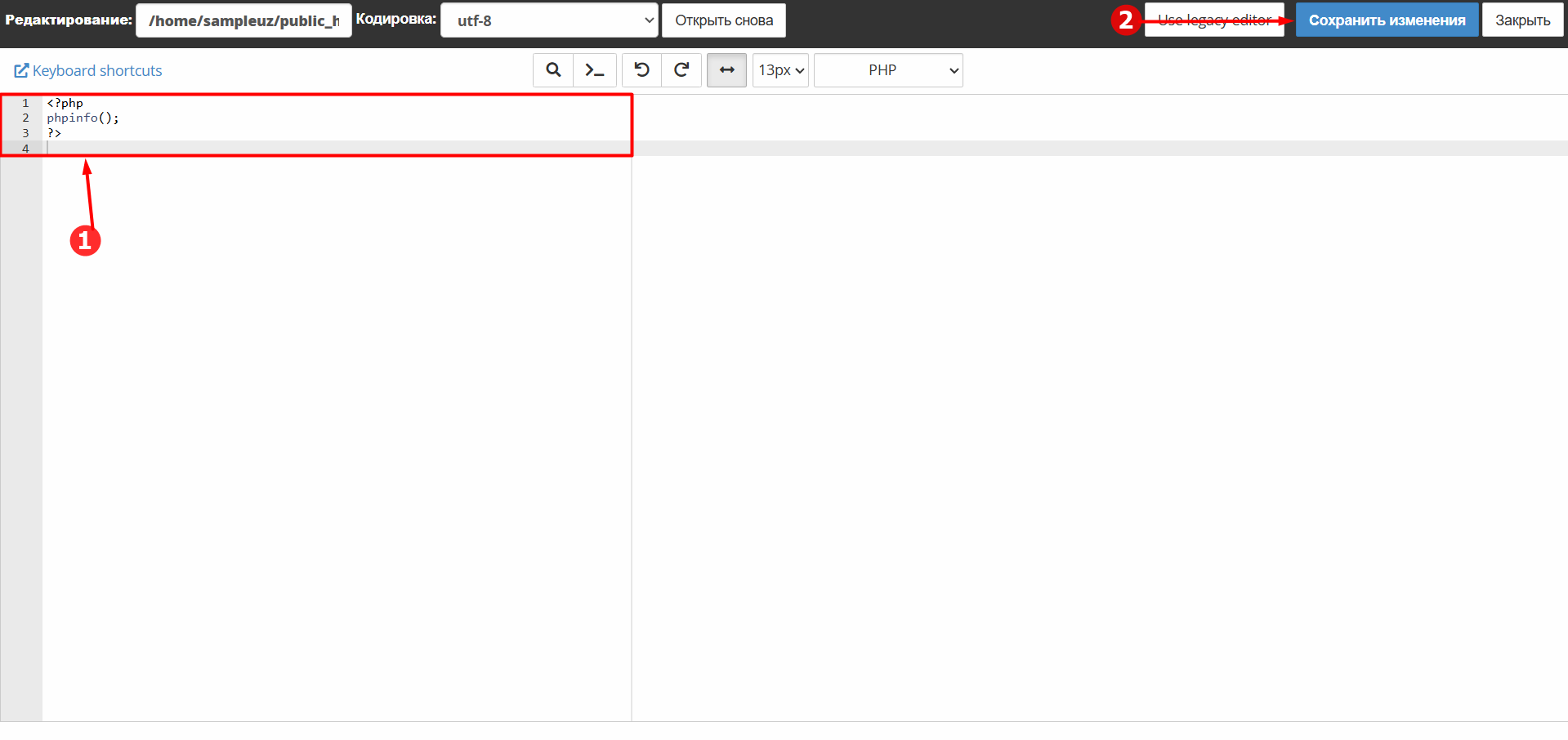
Task: Click the Открыть снова button
Action: (724, 20)
